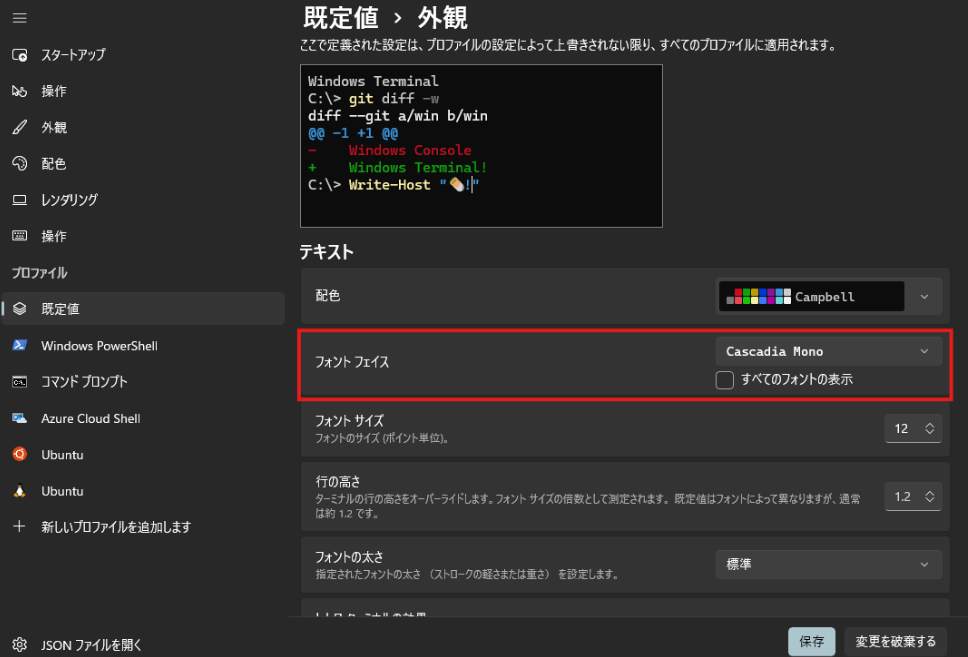968x657 pixels.
Task: Click the orange Ubuntu logo icon
Action: 20,454
